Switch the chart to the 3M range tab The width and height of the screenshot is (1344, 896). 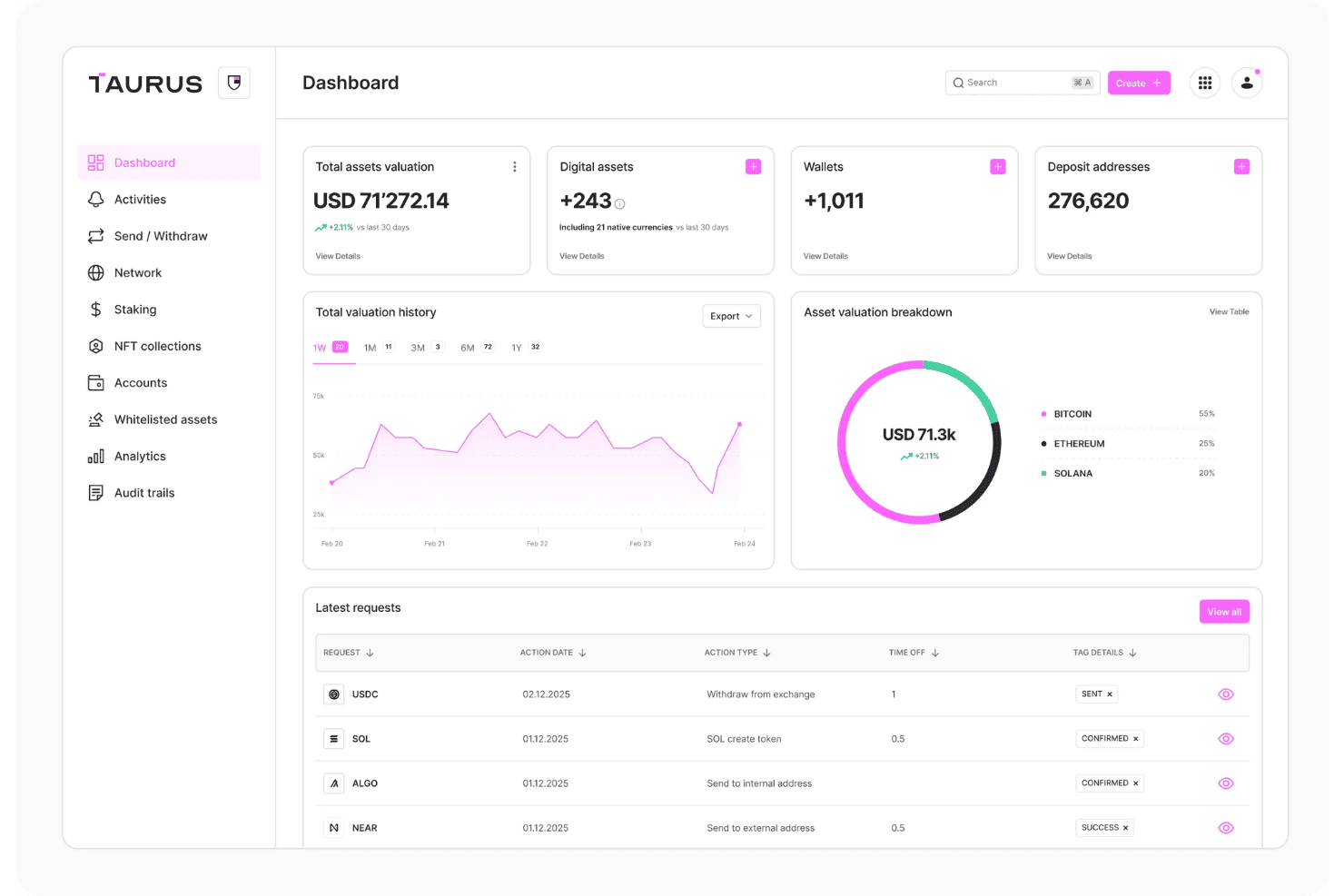click(x=427, y=348)
